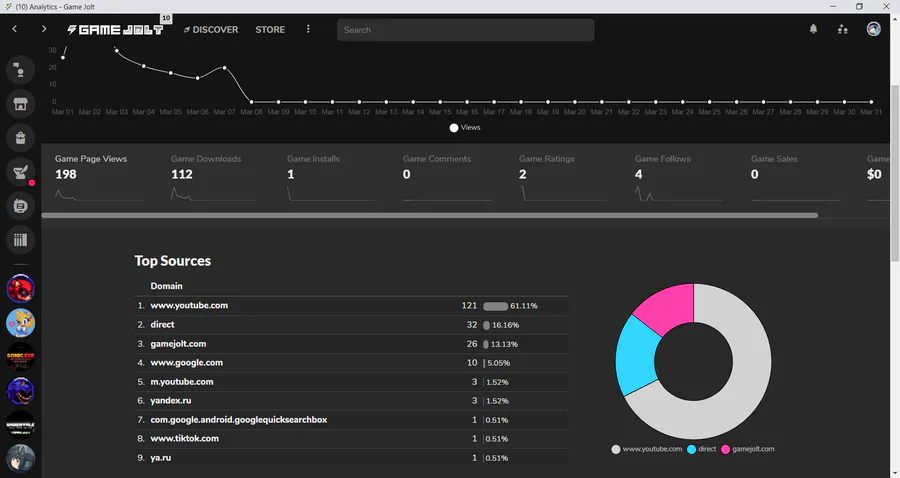The image size is (900, 478).
Task: Click the blue direct donut segment
Action: tap(636, 357)
